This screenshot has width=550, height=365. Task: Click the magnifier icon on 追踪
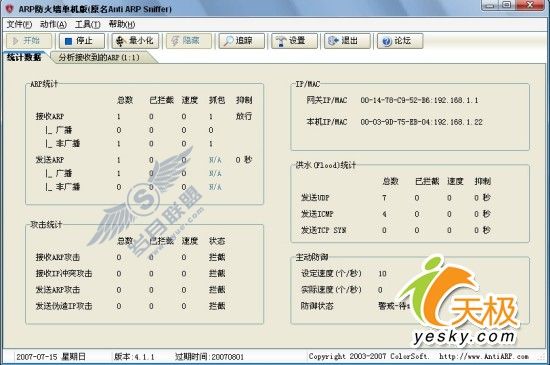click(228, 41)
